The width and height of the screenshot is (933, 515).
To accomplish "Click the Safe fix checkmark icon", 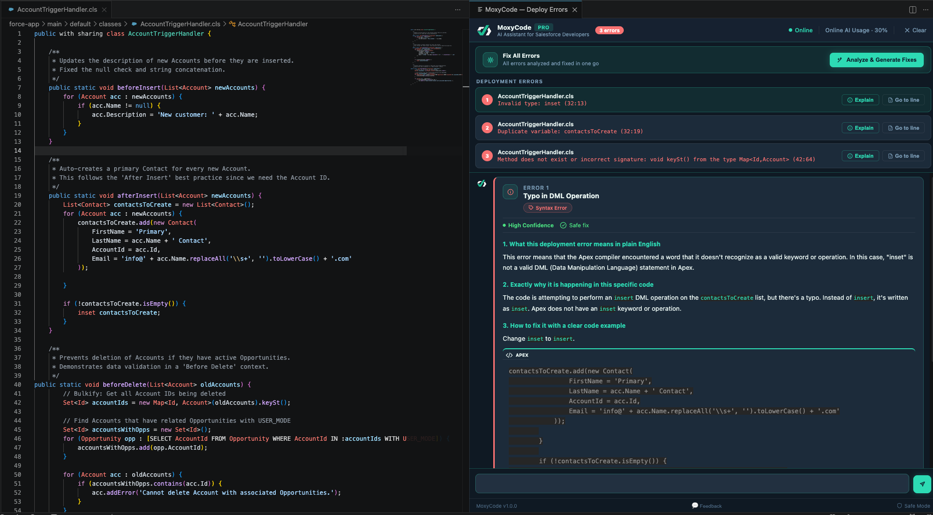I will click(563, 225).
